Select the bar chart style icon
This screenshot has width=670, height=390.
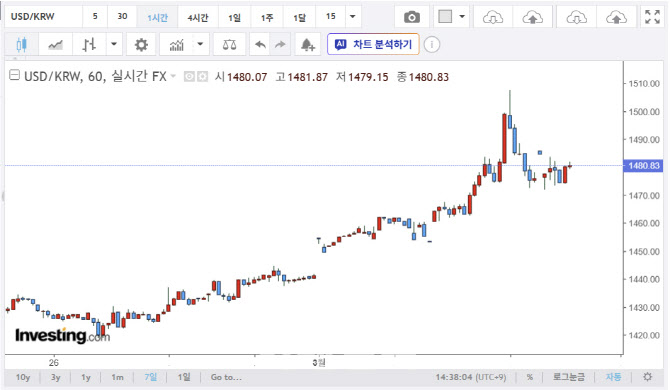89,44
